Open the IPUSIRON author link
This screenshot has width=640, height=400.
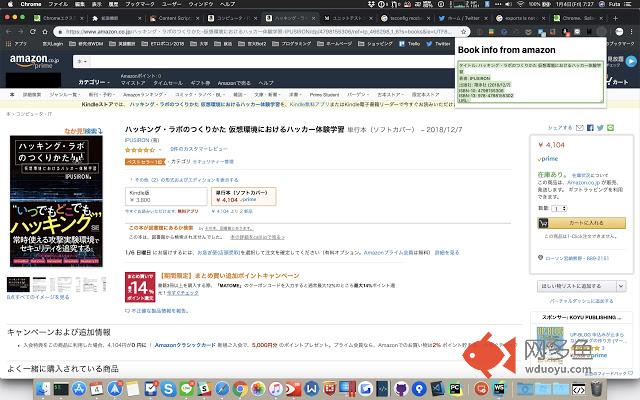click(138, 140)
